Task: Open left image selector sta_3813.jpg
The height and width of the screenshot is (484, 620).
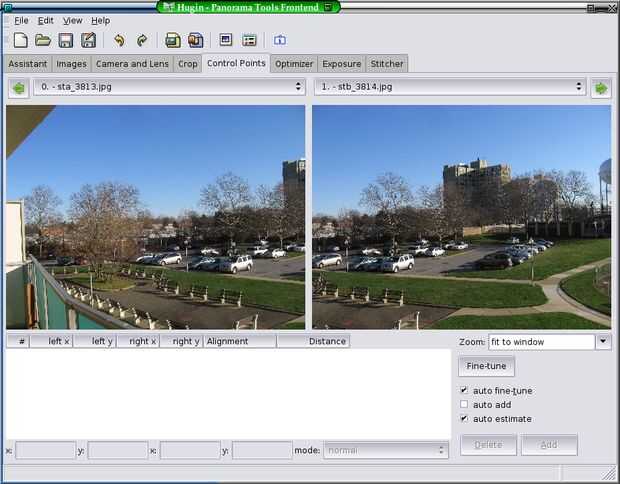Action: pos(169,87)
